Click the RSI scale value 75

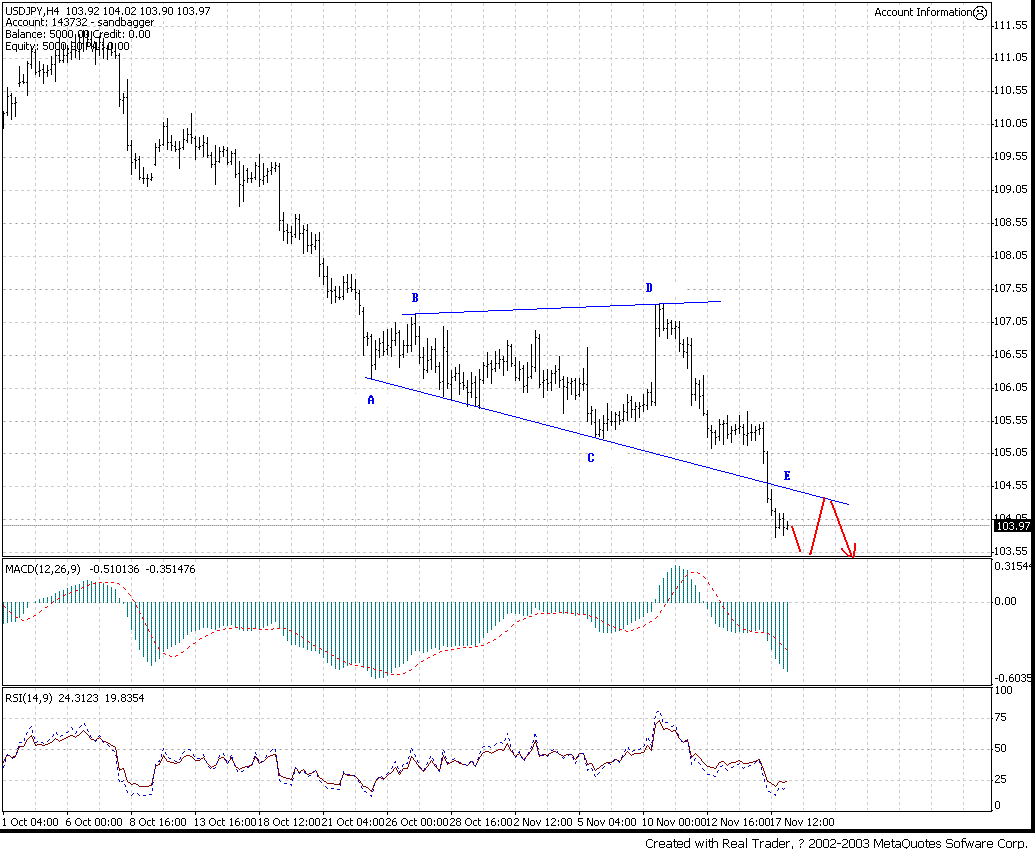click(x=1001, y=718)
